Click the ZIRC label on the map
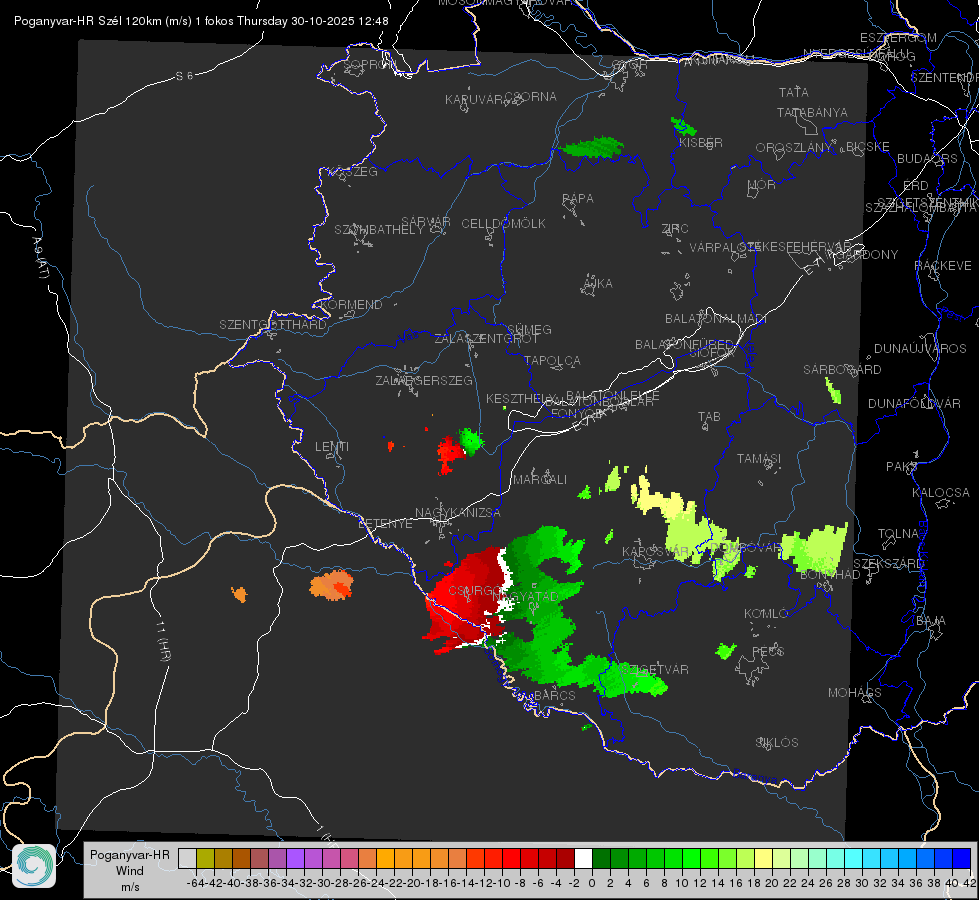 675,229
